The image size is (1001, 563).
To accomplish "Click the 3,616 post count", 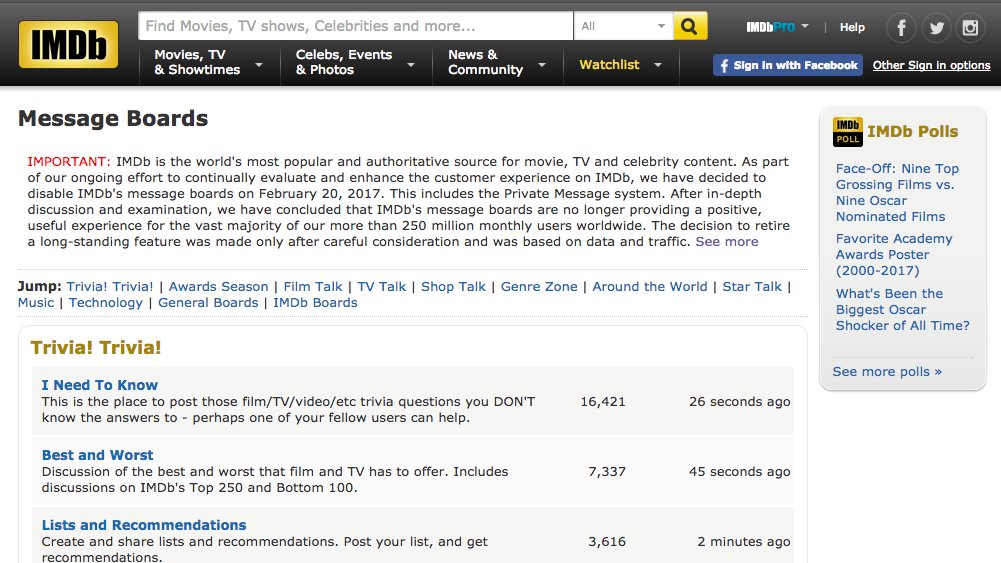I will pos(606,541).
